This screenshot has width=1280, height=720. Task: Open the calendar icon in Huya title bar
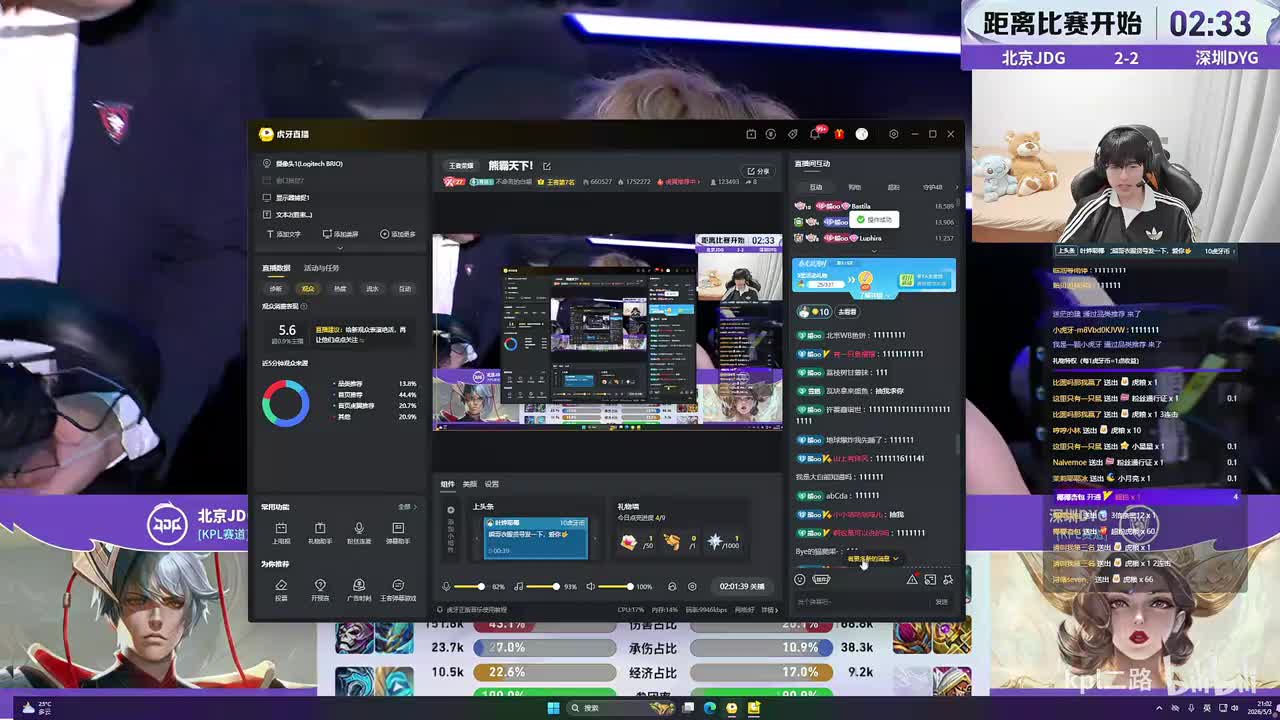pos(751,134)
